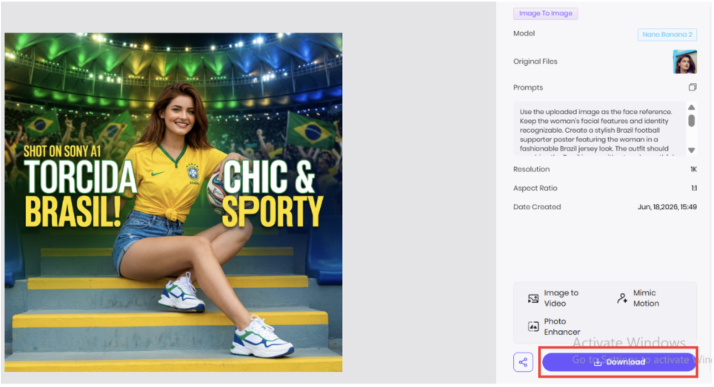Image resolution: width=714 pixels, height=387 pixels.
Task: Click the Resolution label
Action: tap(531, 169)
